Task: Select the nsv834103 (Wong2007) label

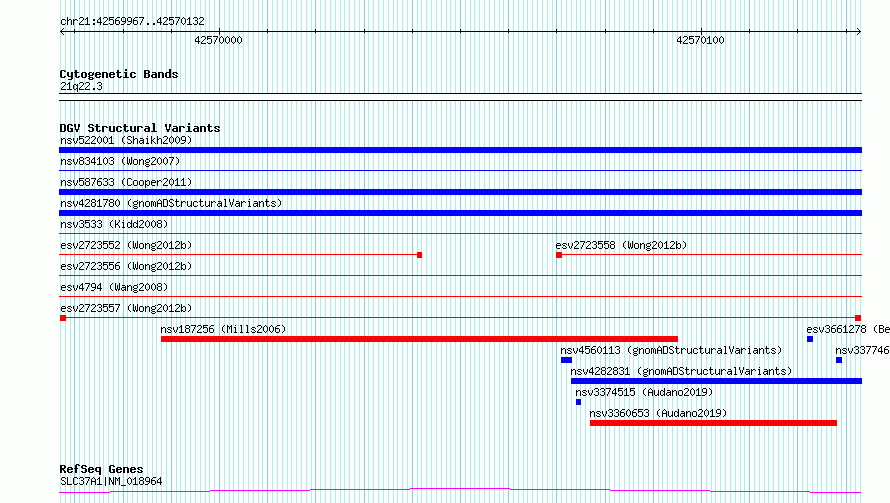Action: click(x=120, y=161)
